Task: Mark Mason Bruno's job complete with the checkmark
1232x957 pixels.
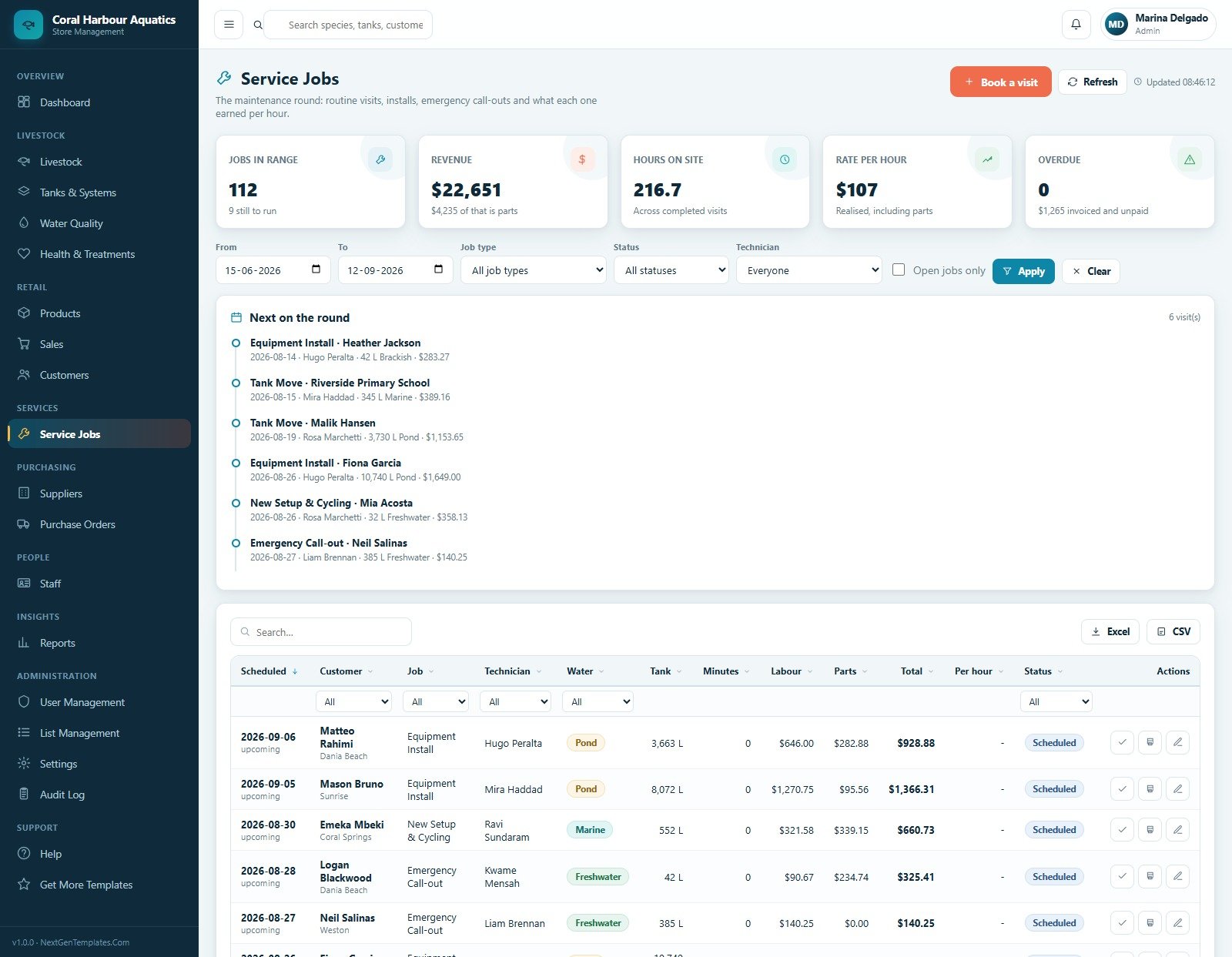Action: point(1122,789)
